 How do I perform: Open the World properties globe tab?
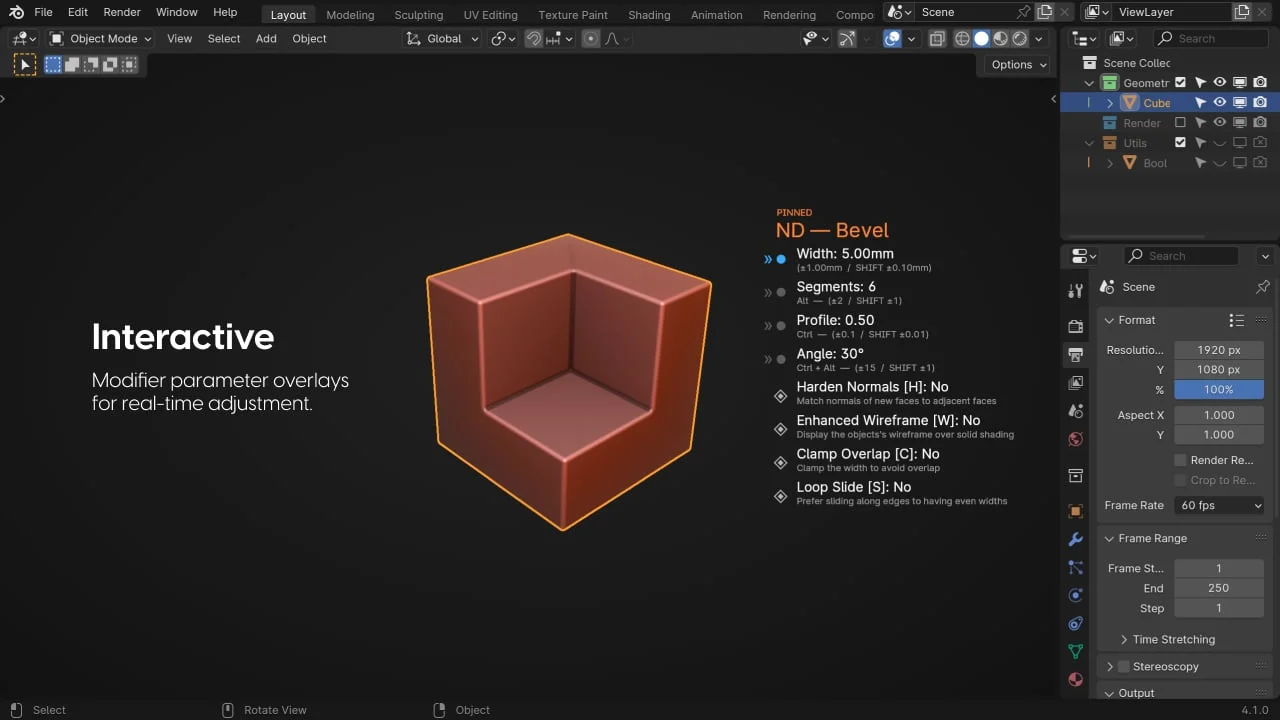(x=1075, y=438)
